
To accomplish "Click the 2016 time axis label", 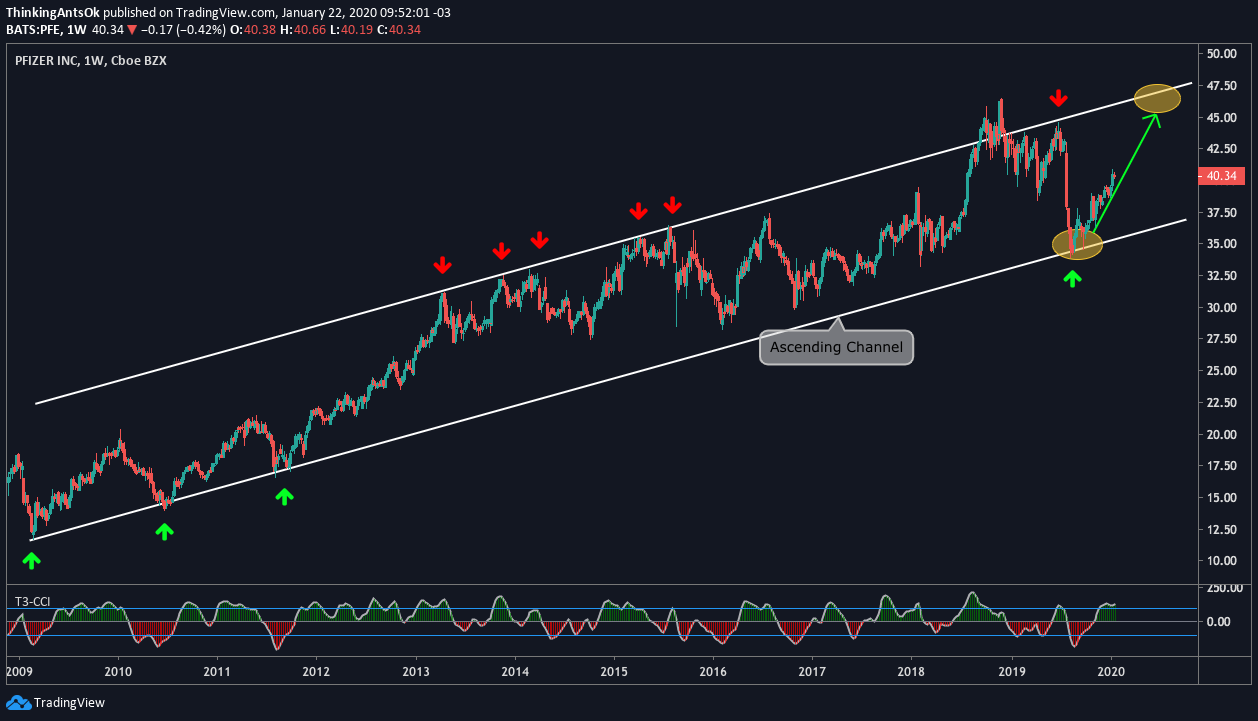I will pyautogui.click(x=713, y=671).
